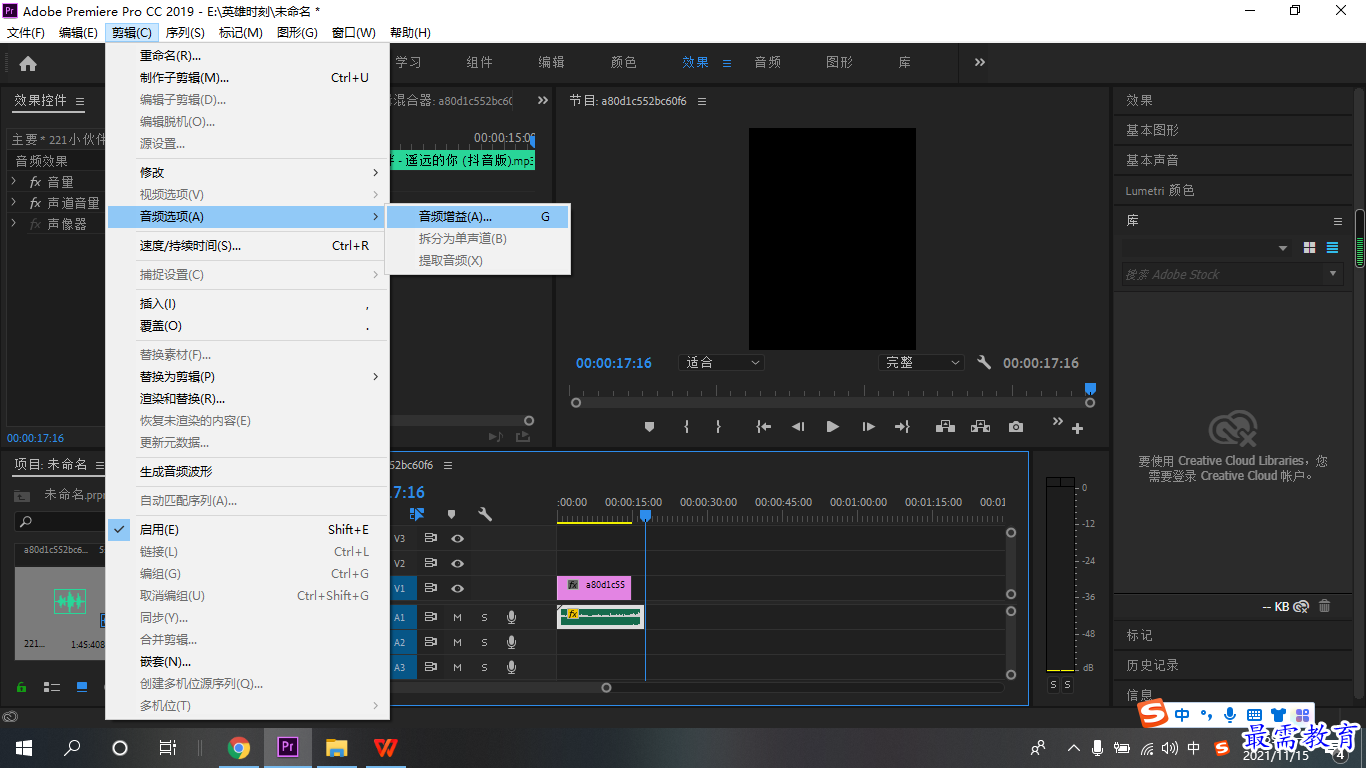Add marker in the timeline panel
This screenshot has height=768, width=1366.
[451, 514]
